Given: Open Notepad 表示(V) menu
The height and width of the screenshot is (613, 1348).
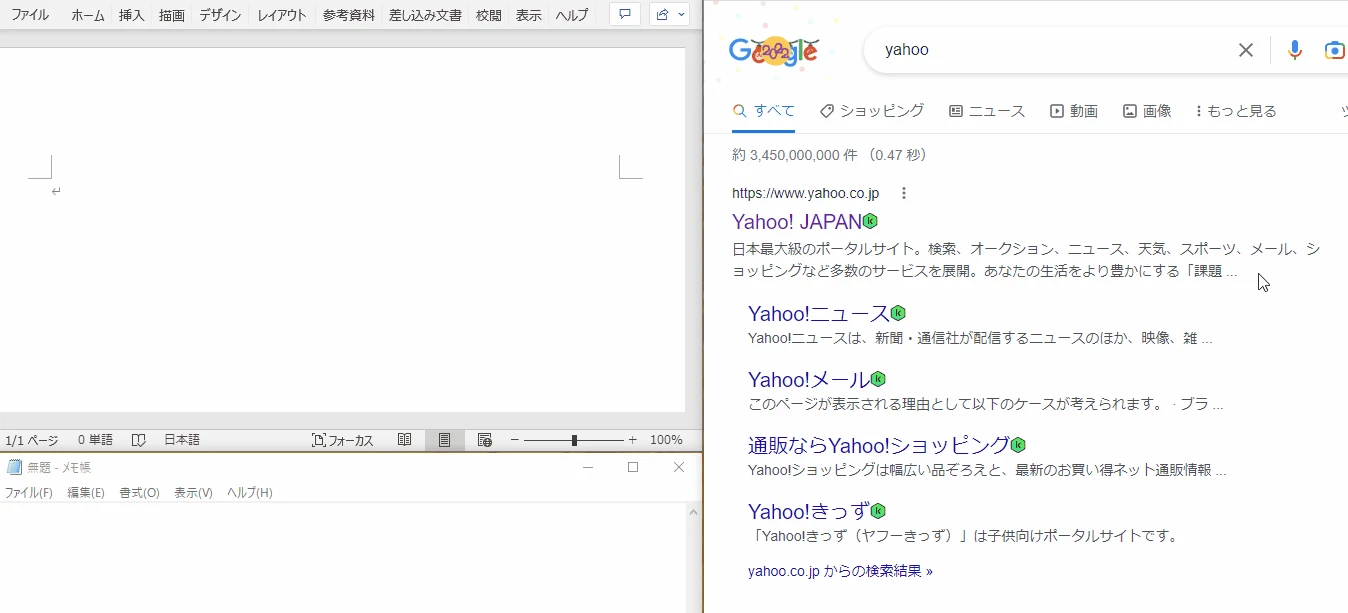Looking at the screenshot, I should [193, 493].
